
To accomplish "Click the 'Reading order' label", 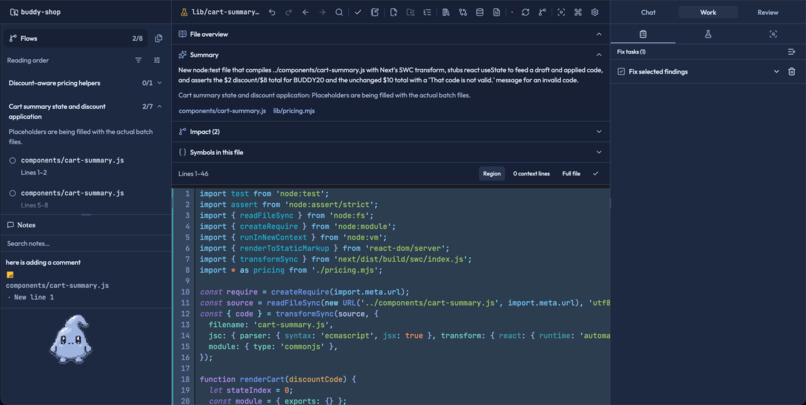I will [x=28, y=60].
